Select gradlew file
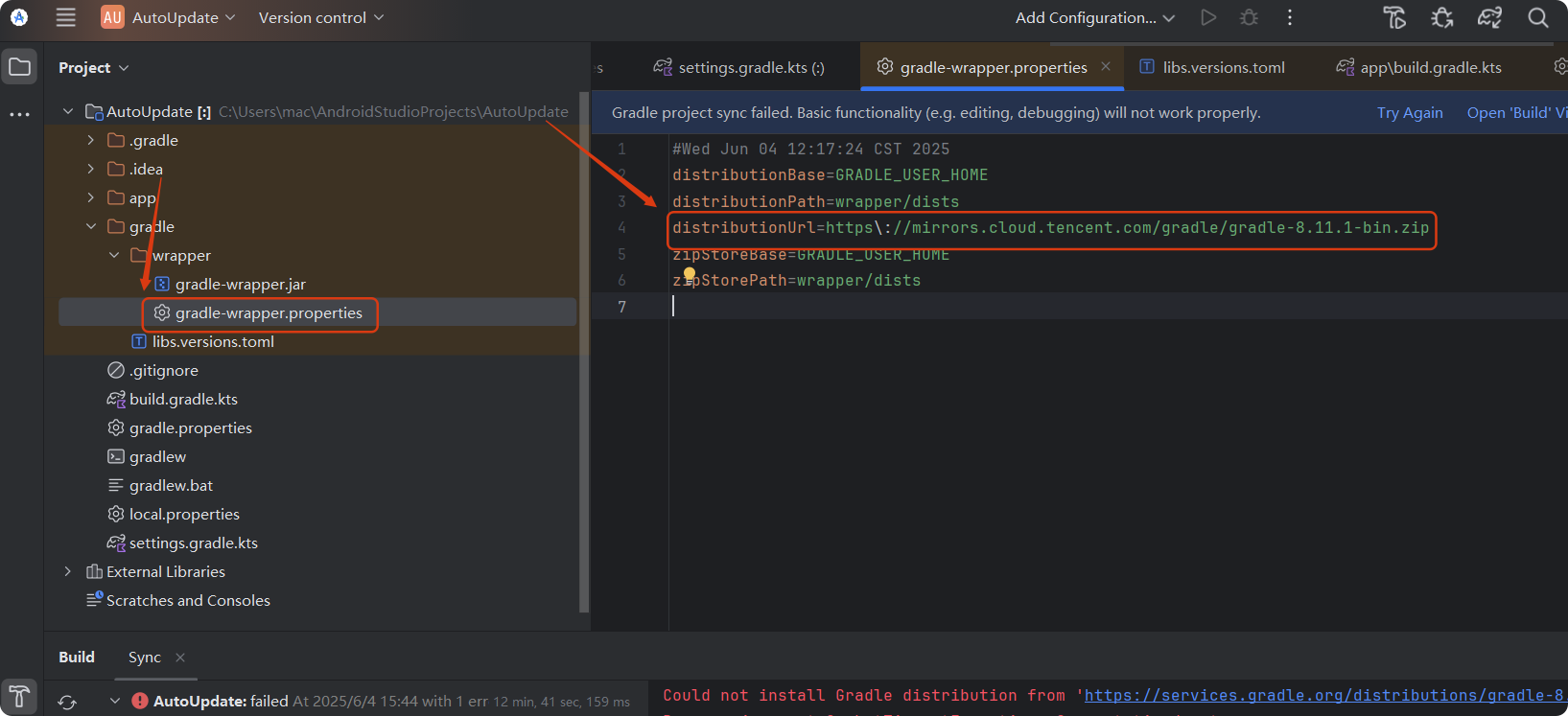The width and height of the screenshot is (1568, 716). (x=157, y=456)
